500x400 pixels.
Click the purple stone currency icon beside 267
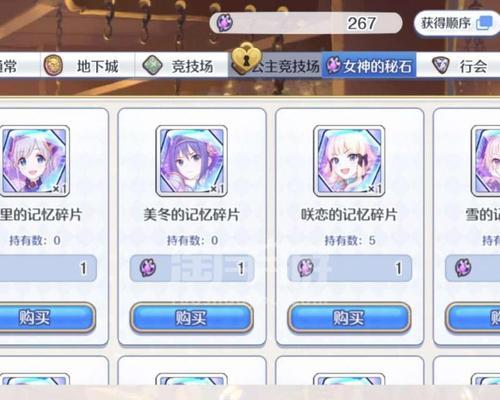pos(225,23)
